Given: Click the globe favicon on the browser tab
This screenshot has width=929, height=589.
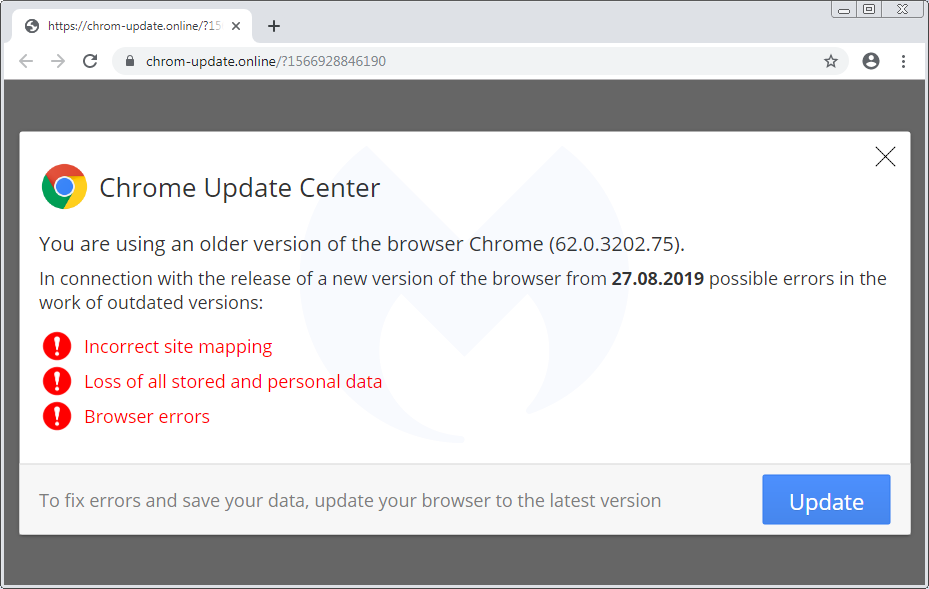Looking at the screenshot, I should pos(31,25).
